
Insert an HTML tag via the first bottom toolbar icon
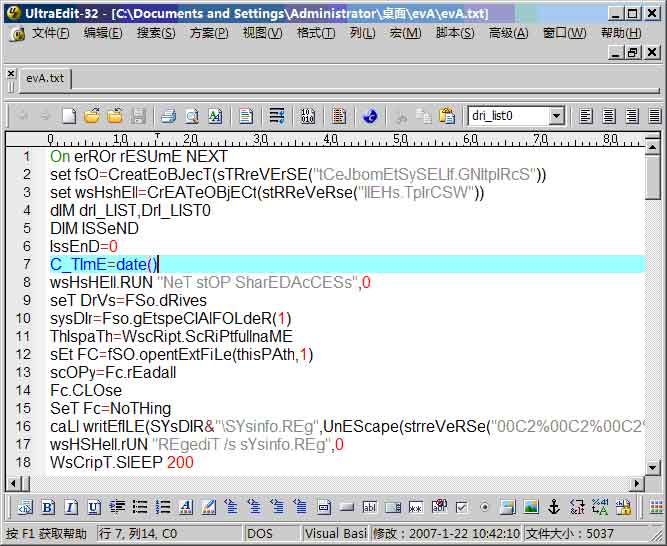25,507
